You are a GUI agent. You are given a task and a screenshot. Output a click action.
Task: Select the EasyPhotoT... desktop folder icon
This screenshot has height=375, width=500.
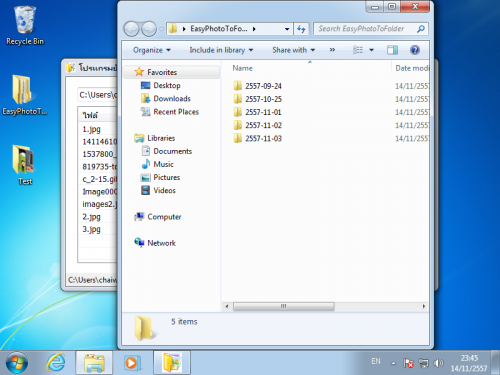point(24,95)
